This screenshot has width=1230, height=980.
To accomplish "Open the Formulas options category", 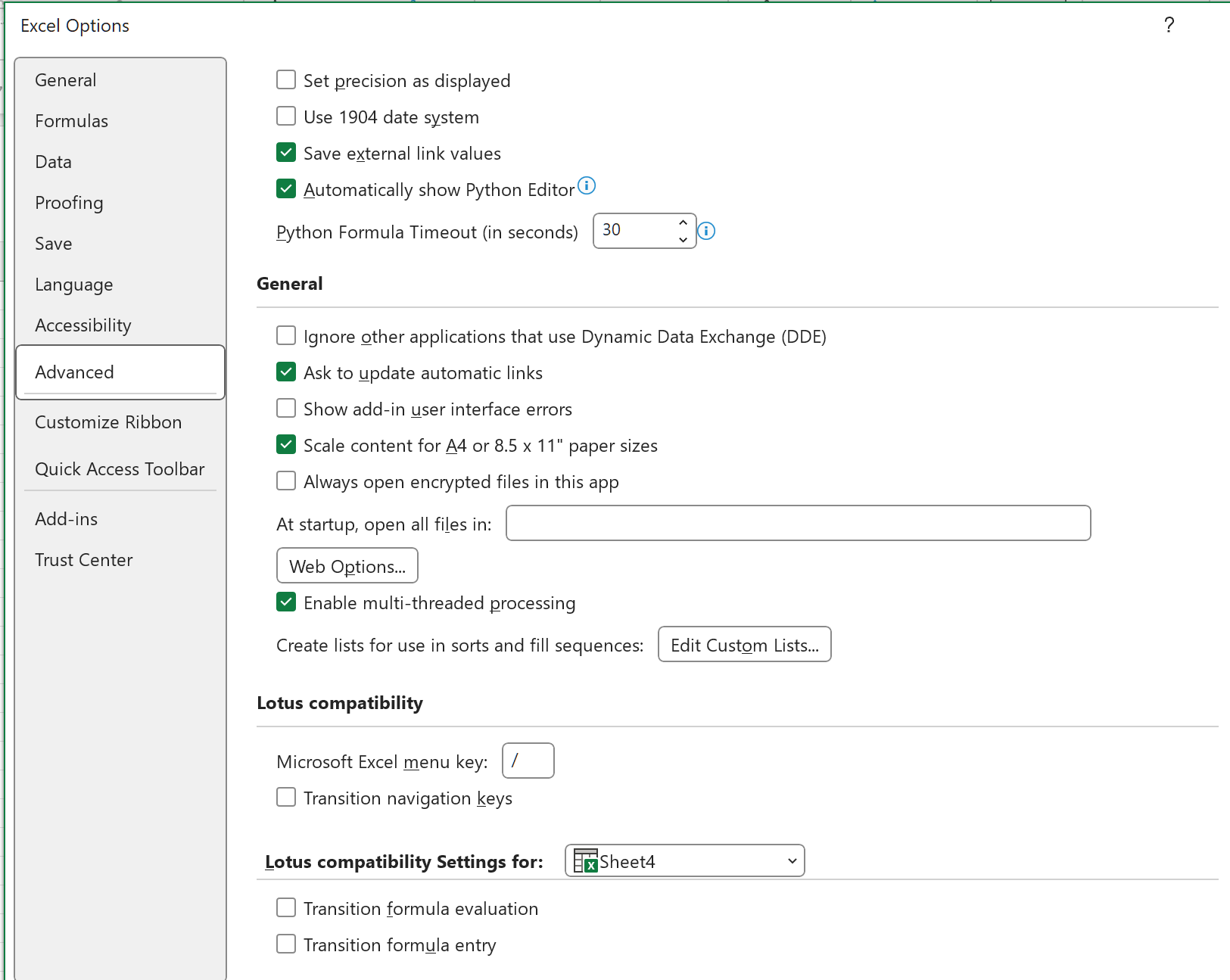I will coord(72,121).
